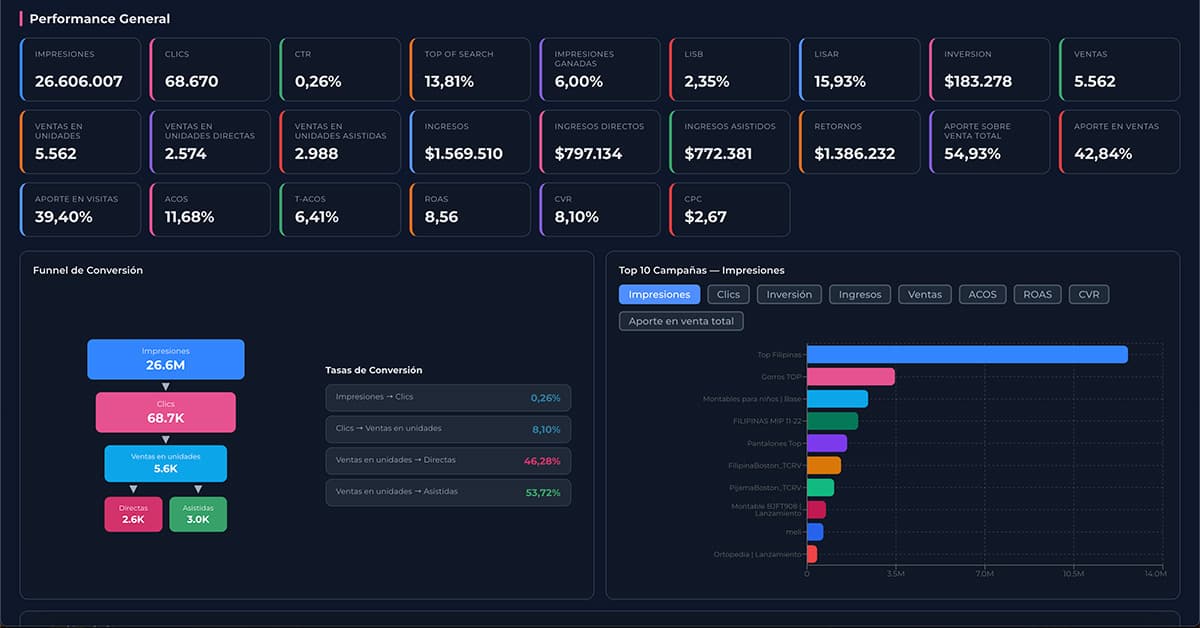Click the Tasas de Conversión heading
The height and width of the screenshot is (628, 1200).
point(374,370)
